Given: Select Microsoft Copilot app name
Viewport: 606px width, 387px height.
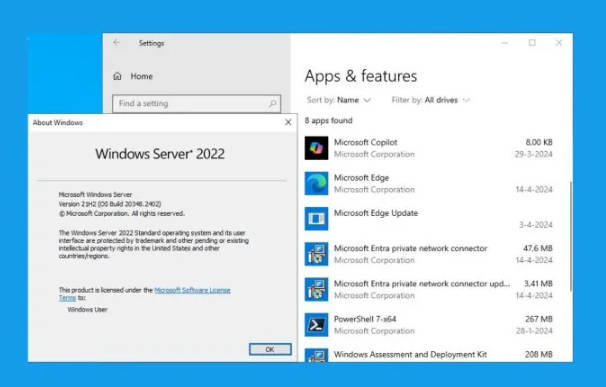Looking at the screenshot, I should 366,142.
